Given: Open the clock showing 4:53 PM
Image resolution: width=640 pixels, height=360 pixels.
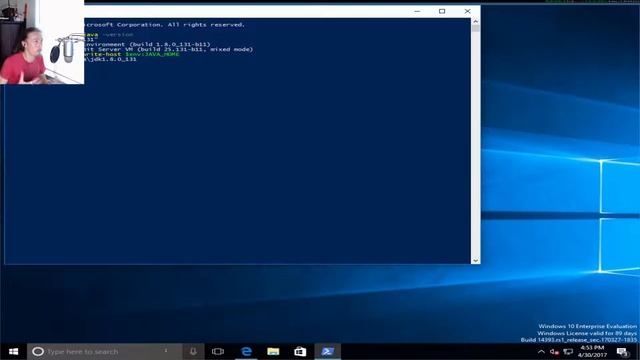Looking at the screenshot, I should point(592,351).
